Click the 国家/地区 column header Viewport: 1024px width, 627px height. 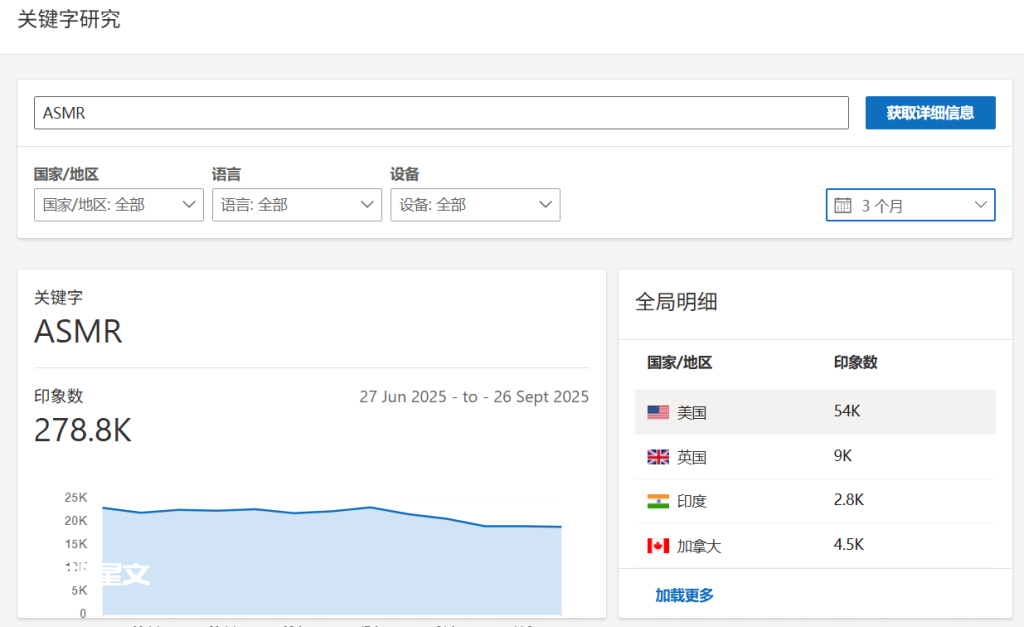677,363
